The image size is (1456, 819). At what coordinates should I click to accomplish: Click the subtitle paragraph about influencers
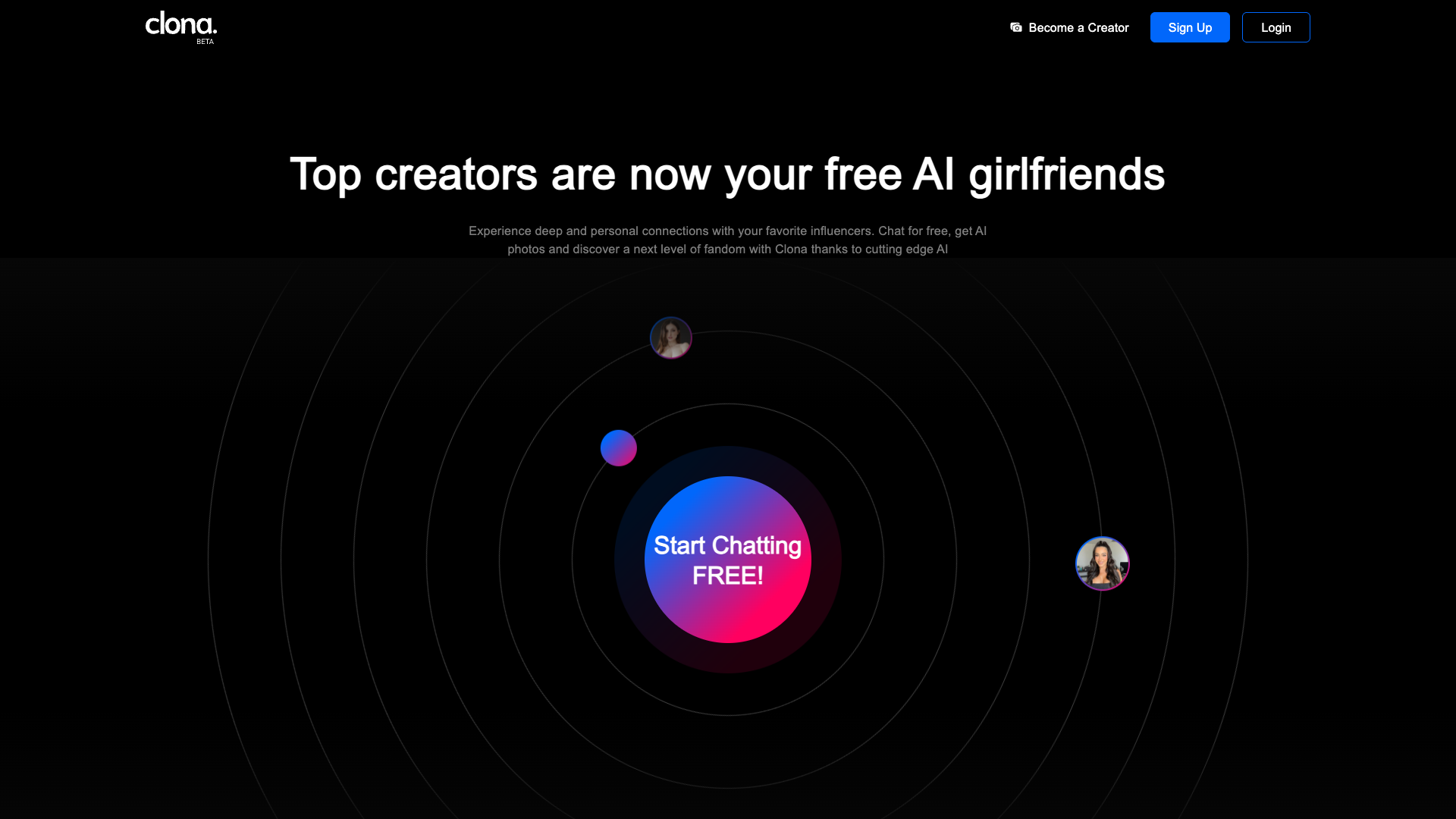(x=727, y=240)
